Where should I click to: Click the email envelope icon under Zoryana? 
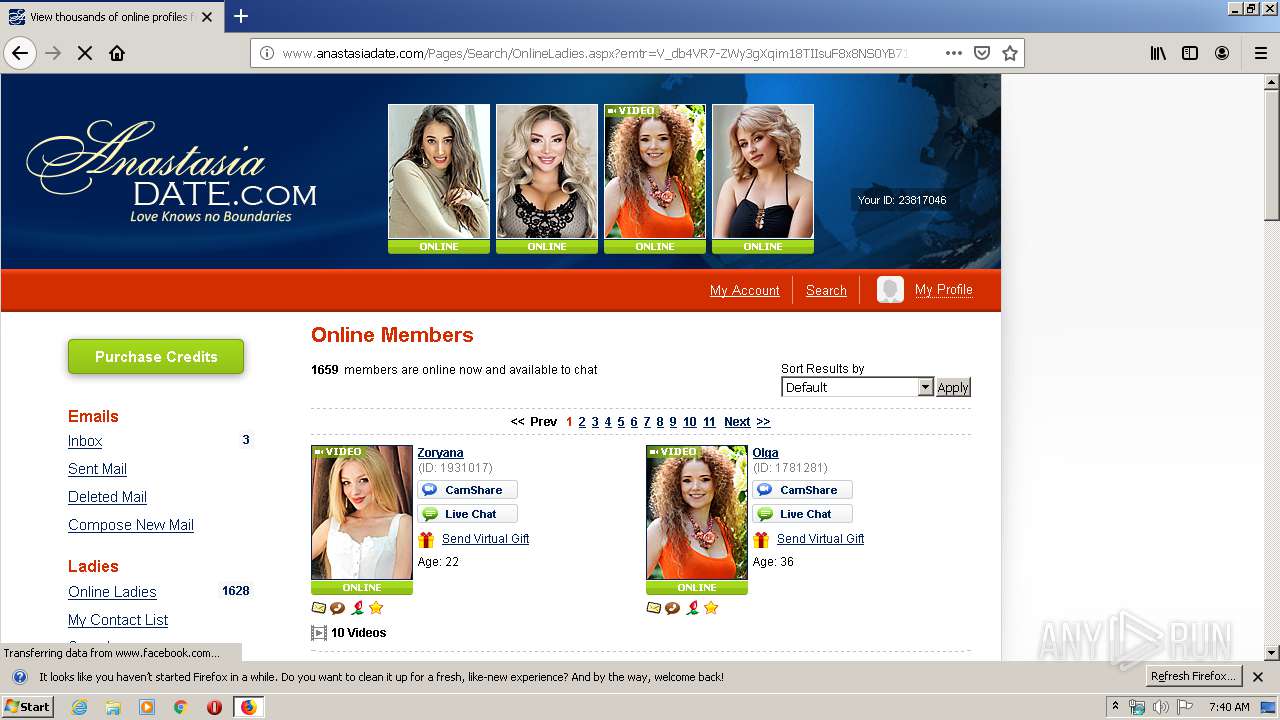click(319, 607)
